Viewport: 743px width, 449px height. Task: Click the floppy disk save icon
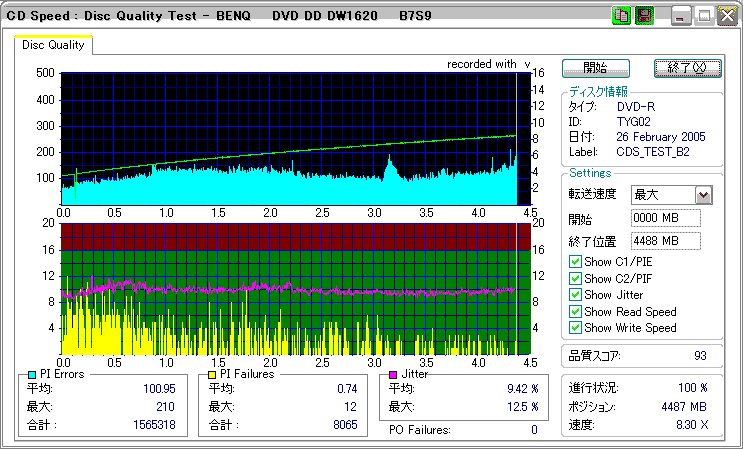(644, 17)
